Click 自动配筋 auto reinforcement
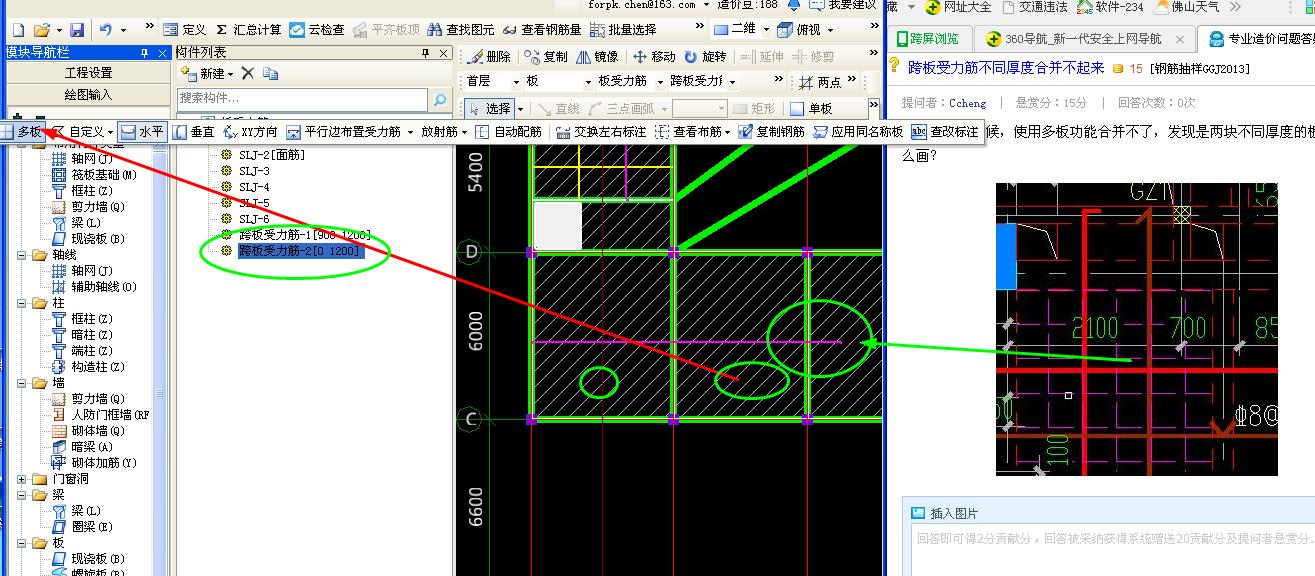Image resolution: width=1315 pixels, height=576 pixels. [x=508, y=131]
